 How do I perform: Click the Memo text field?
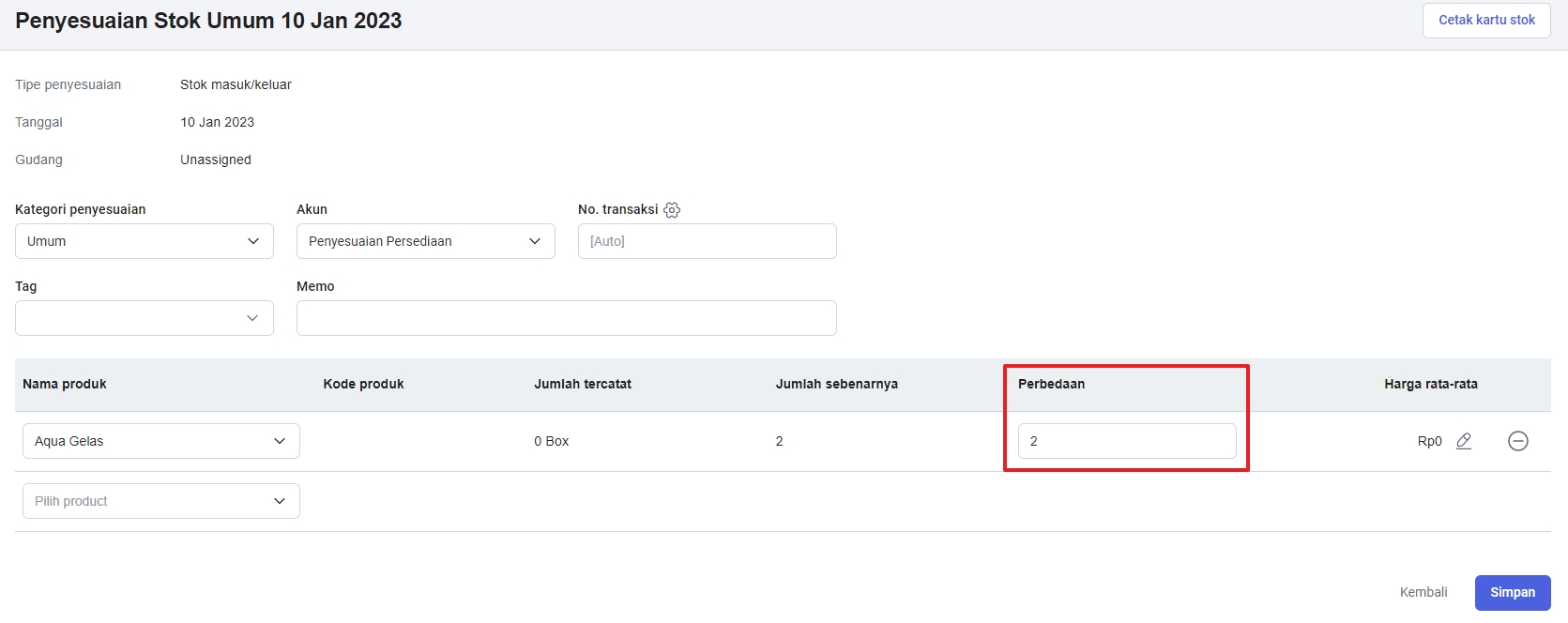(567, 318)
